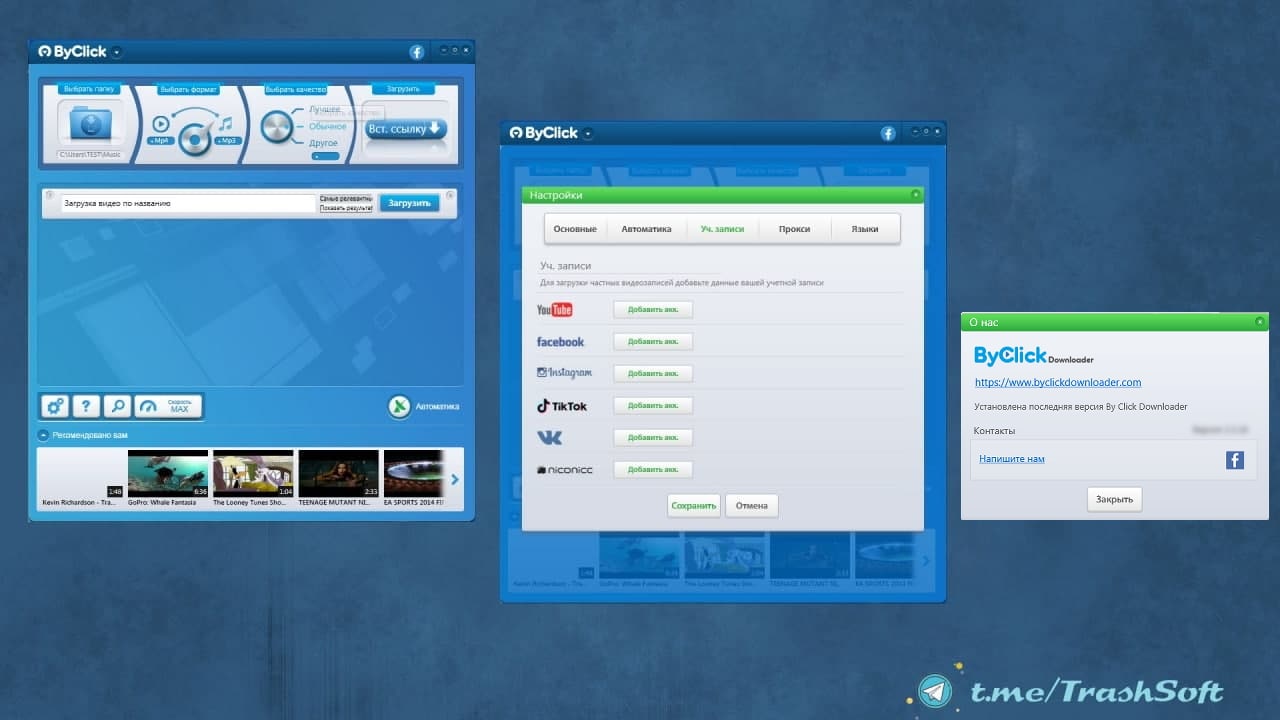Click the facebook logo in accounts list
The image size is (1280, 720).
tap(560, 342)
